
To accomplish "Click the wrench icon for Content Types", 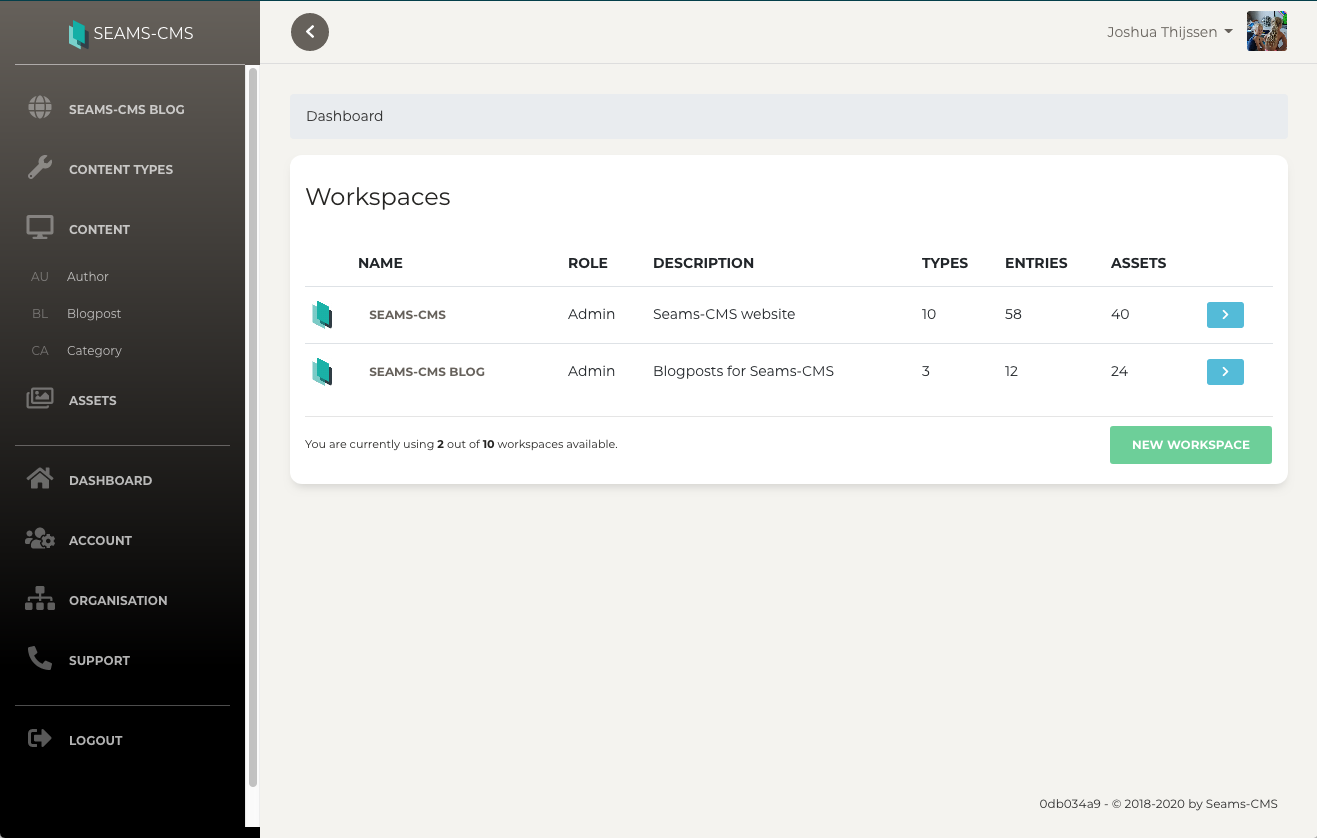I will tap(40, 168).
